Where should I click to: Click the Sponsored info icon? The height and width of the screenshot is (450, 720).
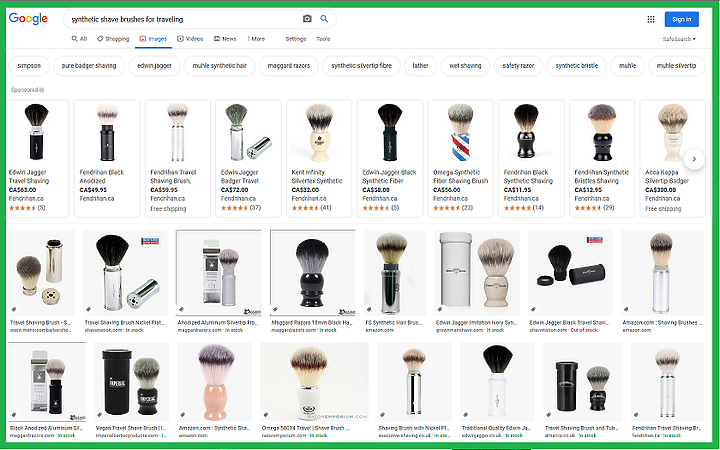[x=42, y=90]
